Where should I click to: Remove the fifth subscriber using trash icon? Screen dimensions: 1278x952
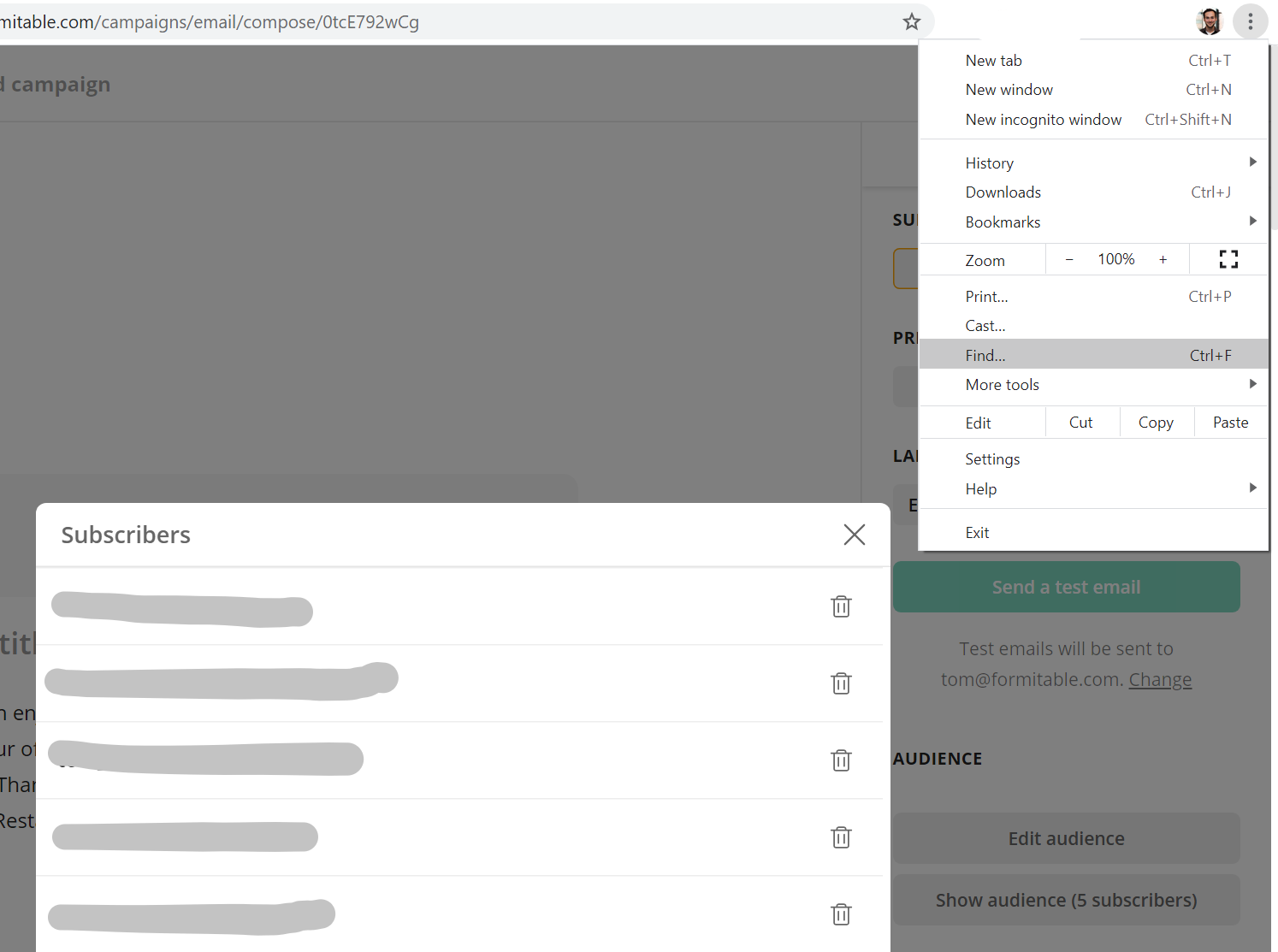(841, 914)
